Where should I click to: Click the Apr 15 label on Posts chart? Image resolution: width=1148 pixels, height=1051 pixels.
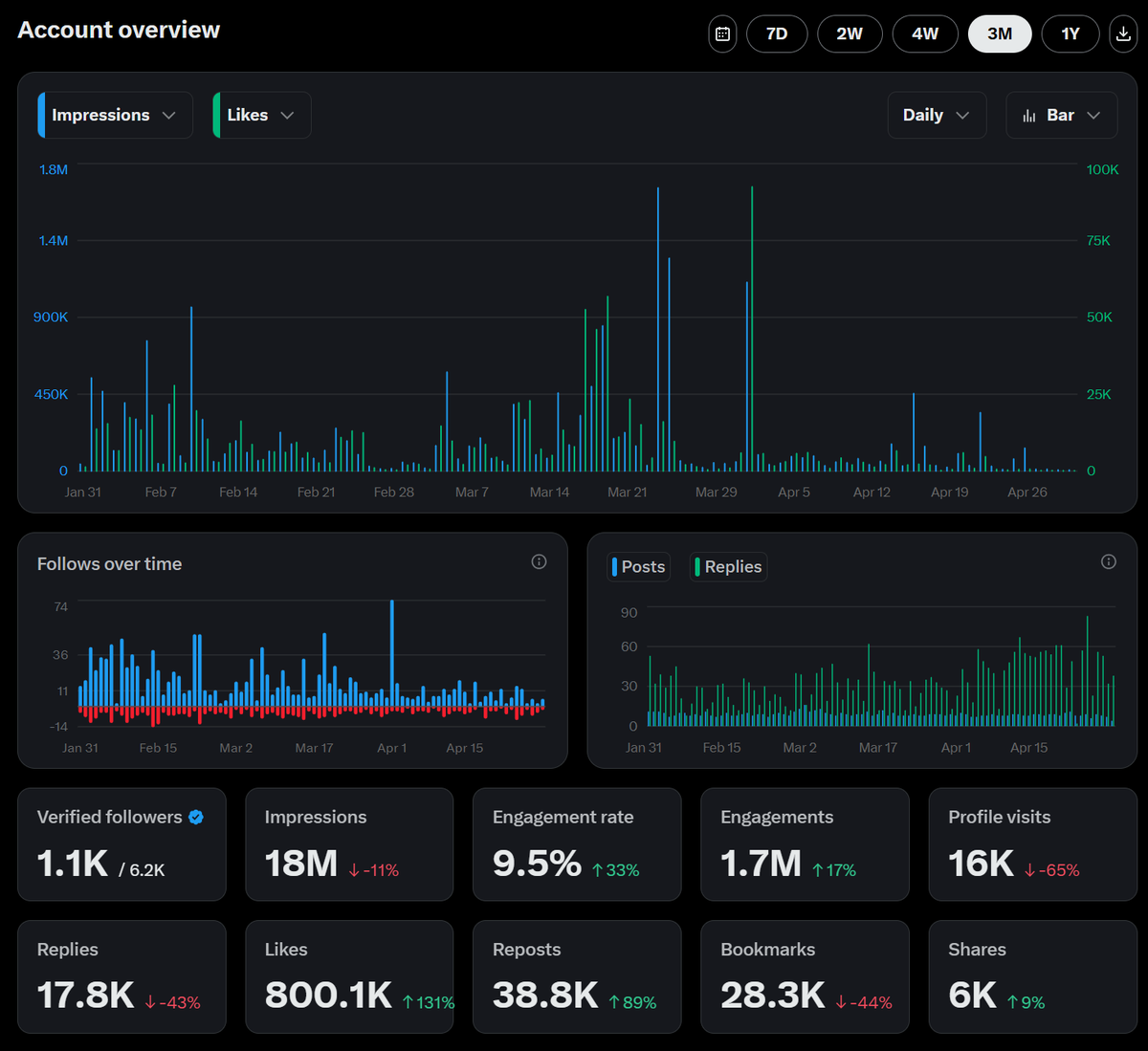pos(1028,748)
